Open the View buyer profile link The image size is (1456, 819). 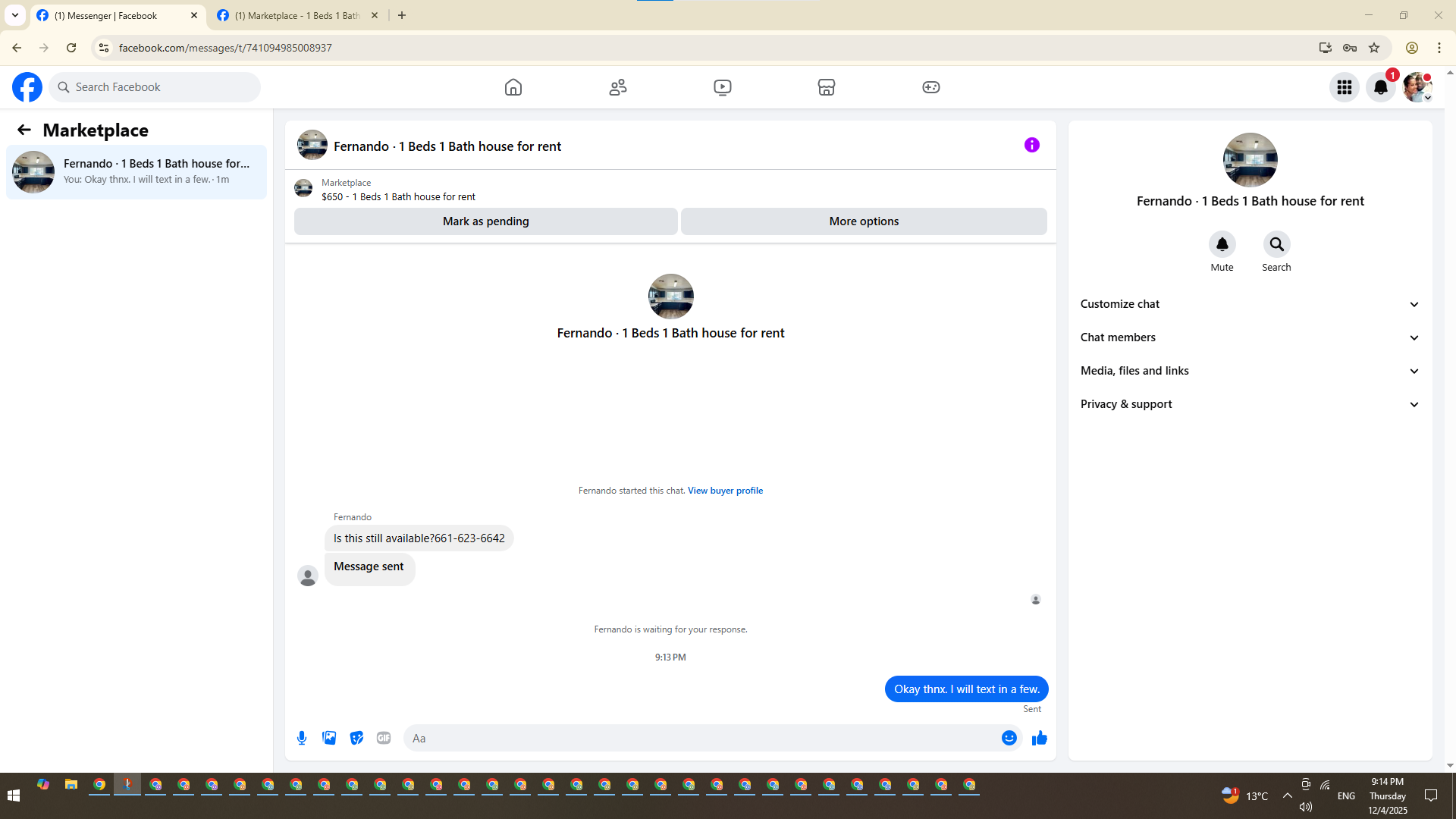tap(725, 491)
